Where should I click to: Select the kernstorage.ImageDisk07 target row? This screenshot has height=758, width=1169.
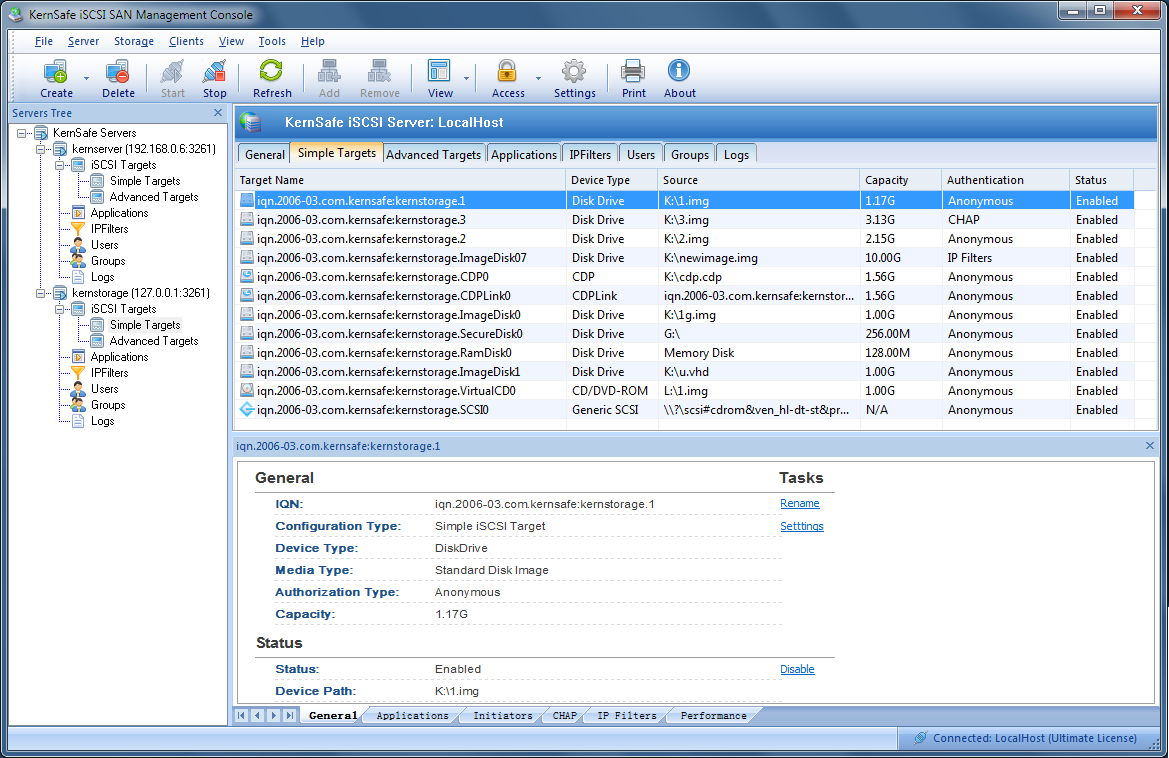pyautogui.click(x=686, y=257)
